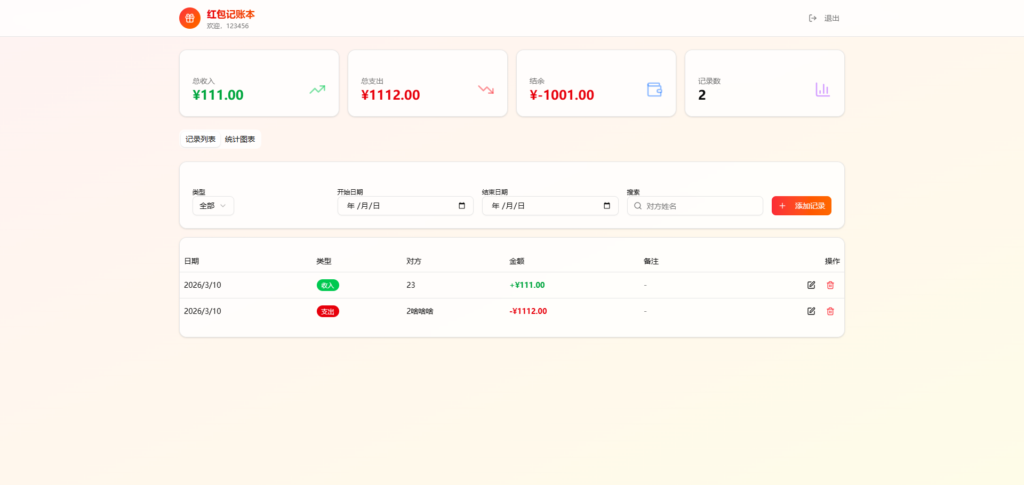Open the 开始日期 calendar picker
This screenshot has width=1024, height=485.
(462, 206)
